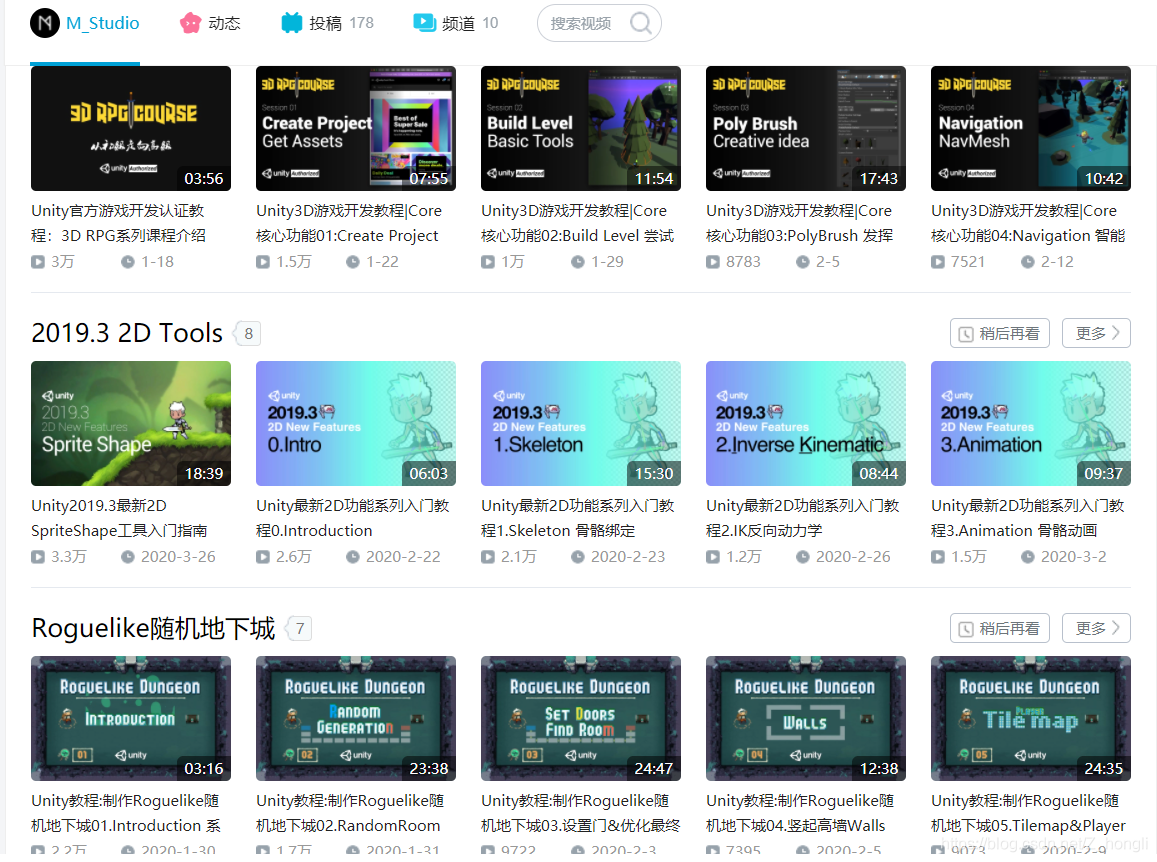The height and width of the screenshot is (862, 1157).
Task: Click 更多 button in Roguelike section
Action: (1096, 629)
